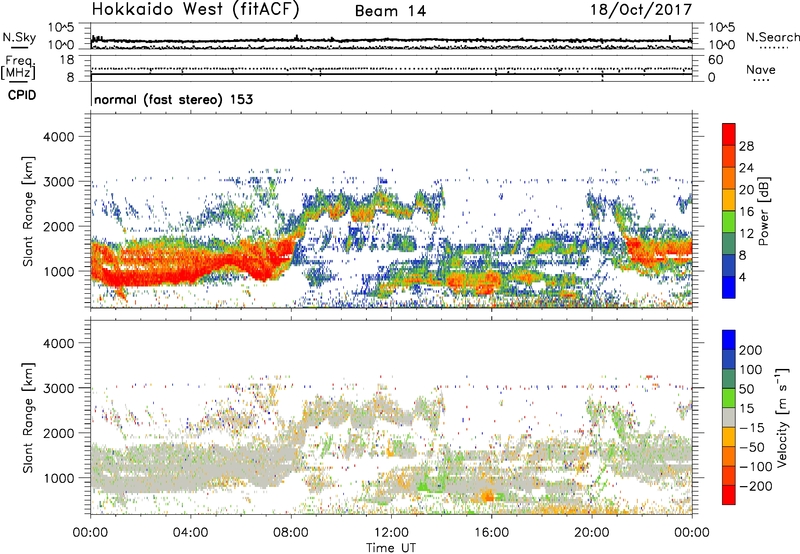The width and height of the screenshot is (800, 554).
Task: Click the red top segment of the Power color bar
Action: tap(729, 134)
